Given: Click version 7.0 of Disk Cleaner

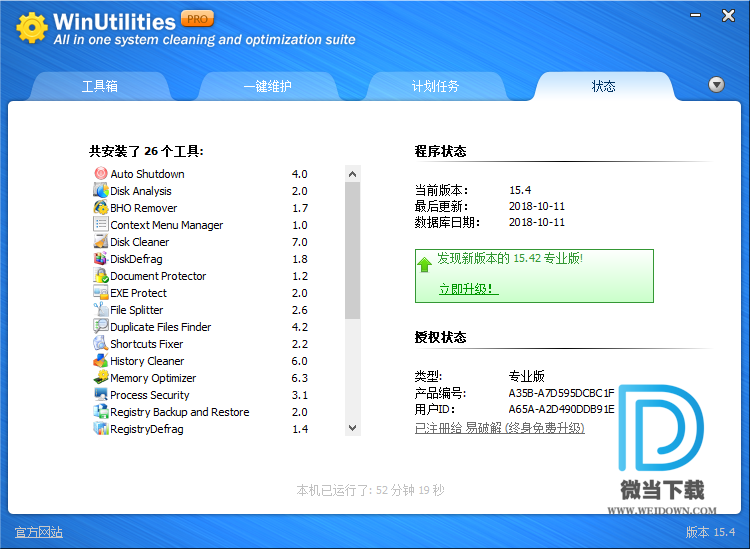Looking at the screenshot, I should coord(299,242).
